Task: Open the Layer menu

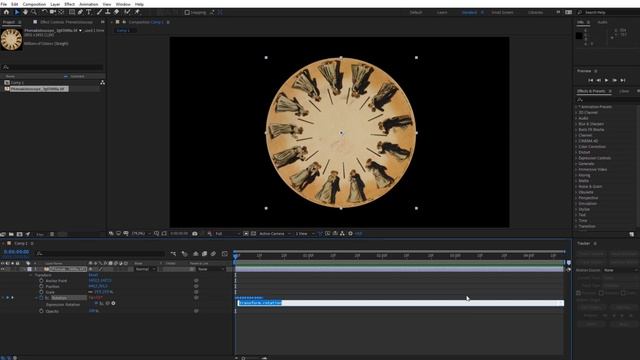Action: click(x=55, y=4)
